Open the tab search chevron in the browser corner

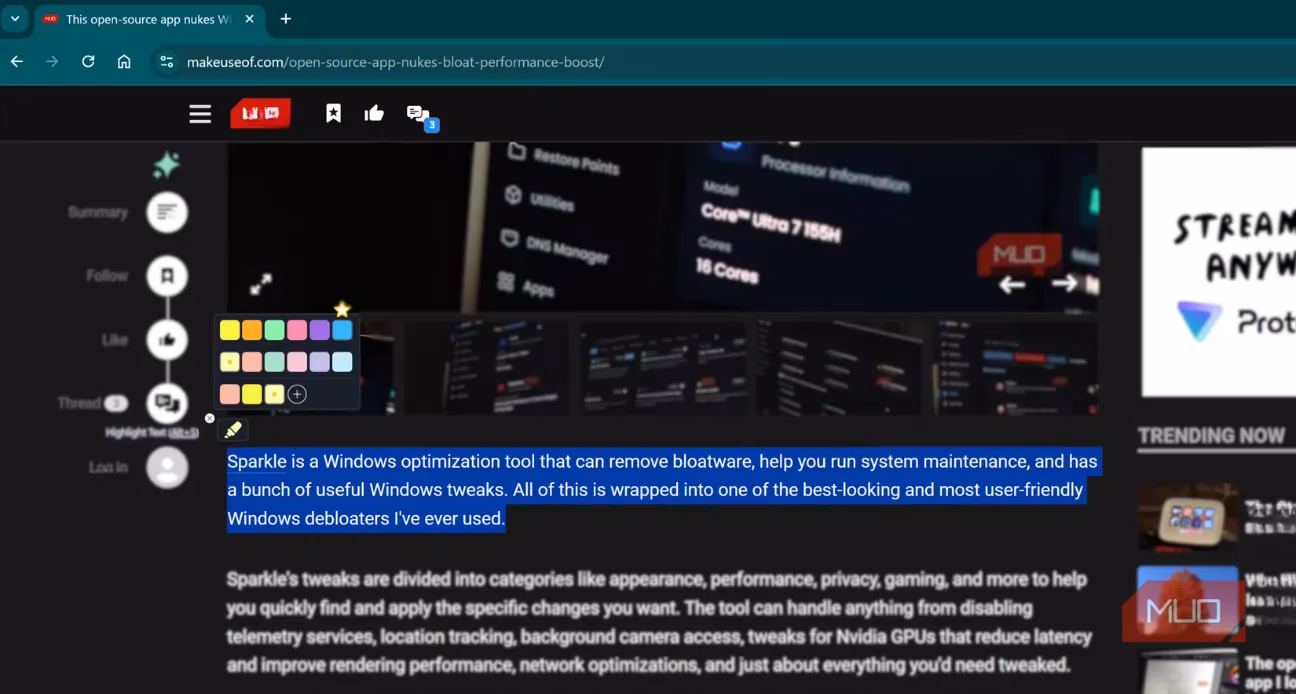(x=14, y=18)
